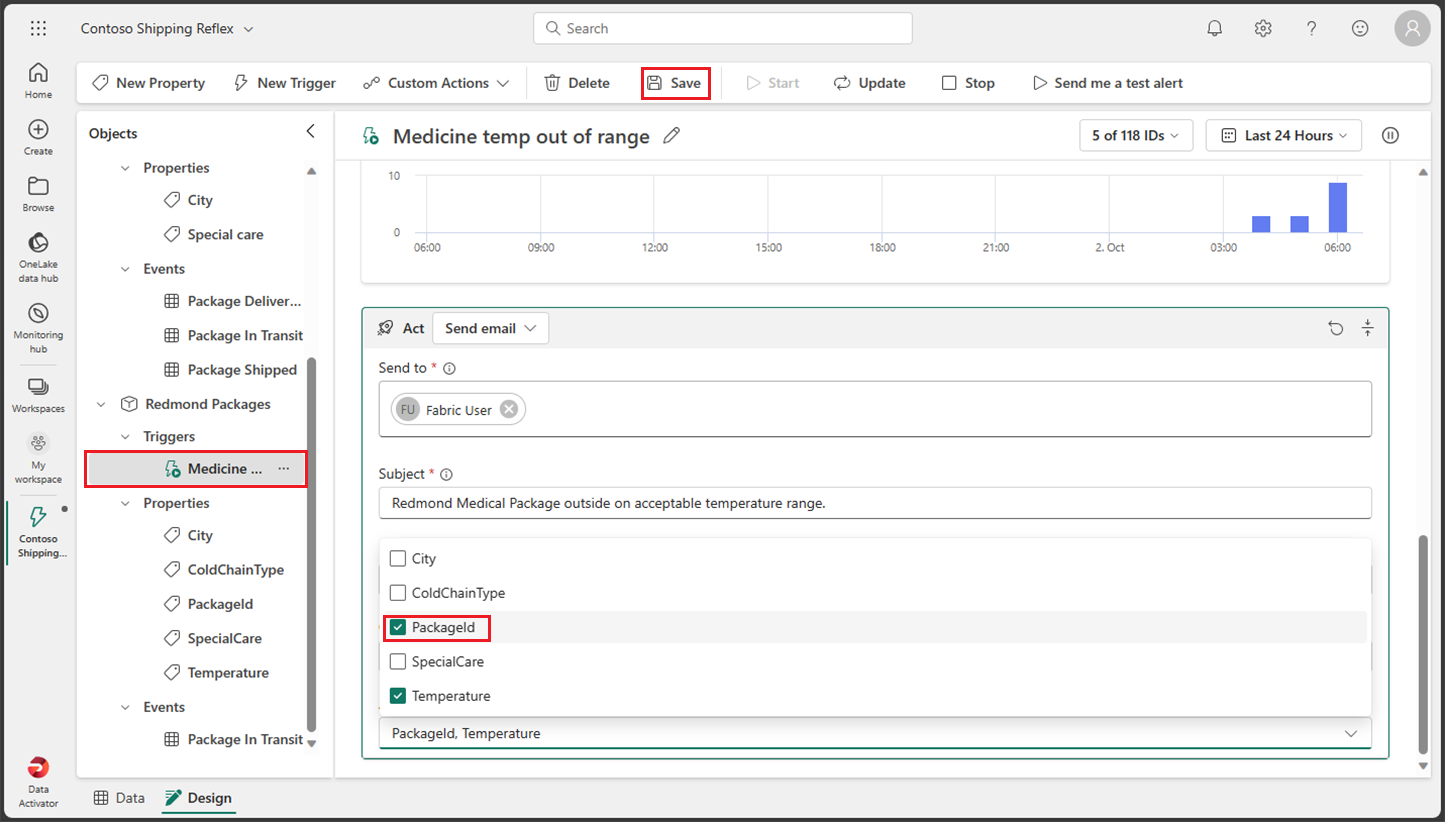Open Last 24 Hours time range dropdown
Viewport: 1445px width, 822px height.
click(x=1284, y=135)
